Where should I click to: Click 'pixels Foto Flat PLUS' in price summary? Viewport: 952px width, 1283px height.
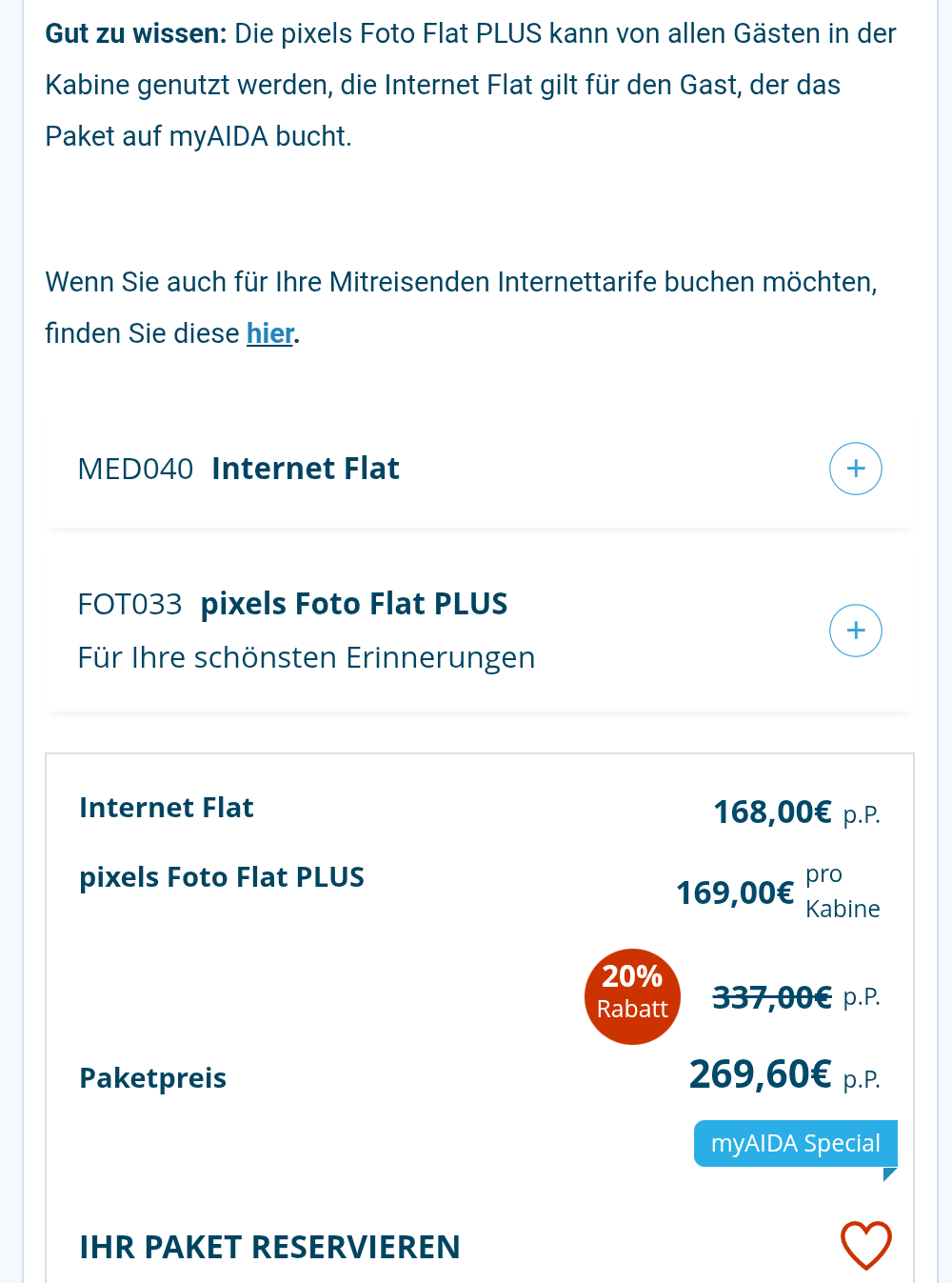(x=221, y=877)
